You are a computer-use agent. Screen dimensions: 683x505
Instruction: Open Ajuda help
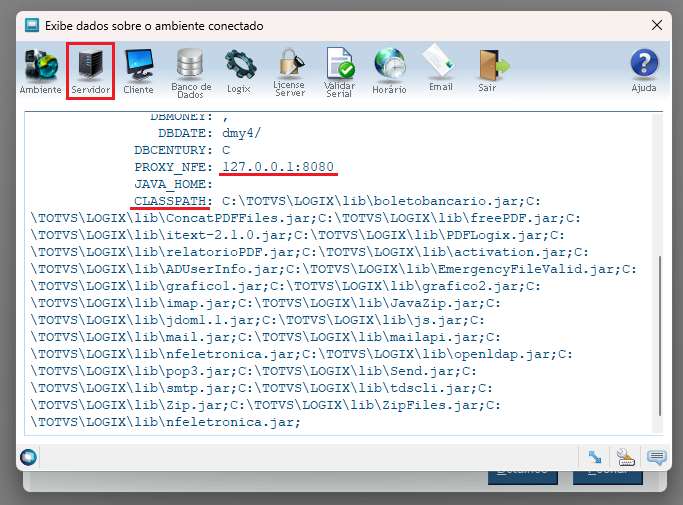click(x=644, y=70)
